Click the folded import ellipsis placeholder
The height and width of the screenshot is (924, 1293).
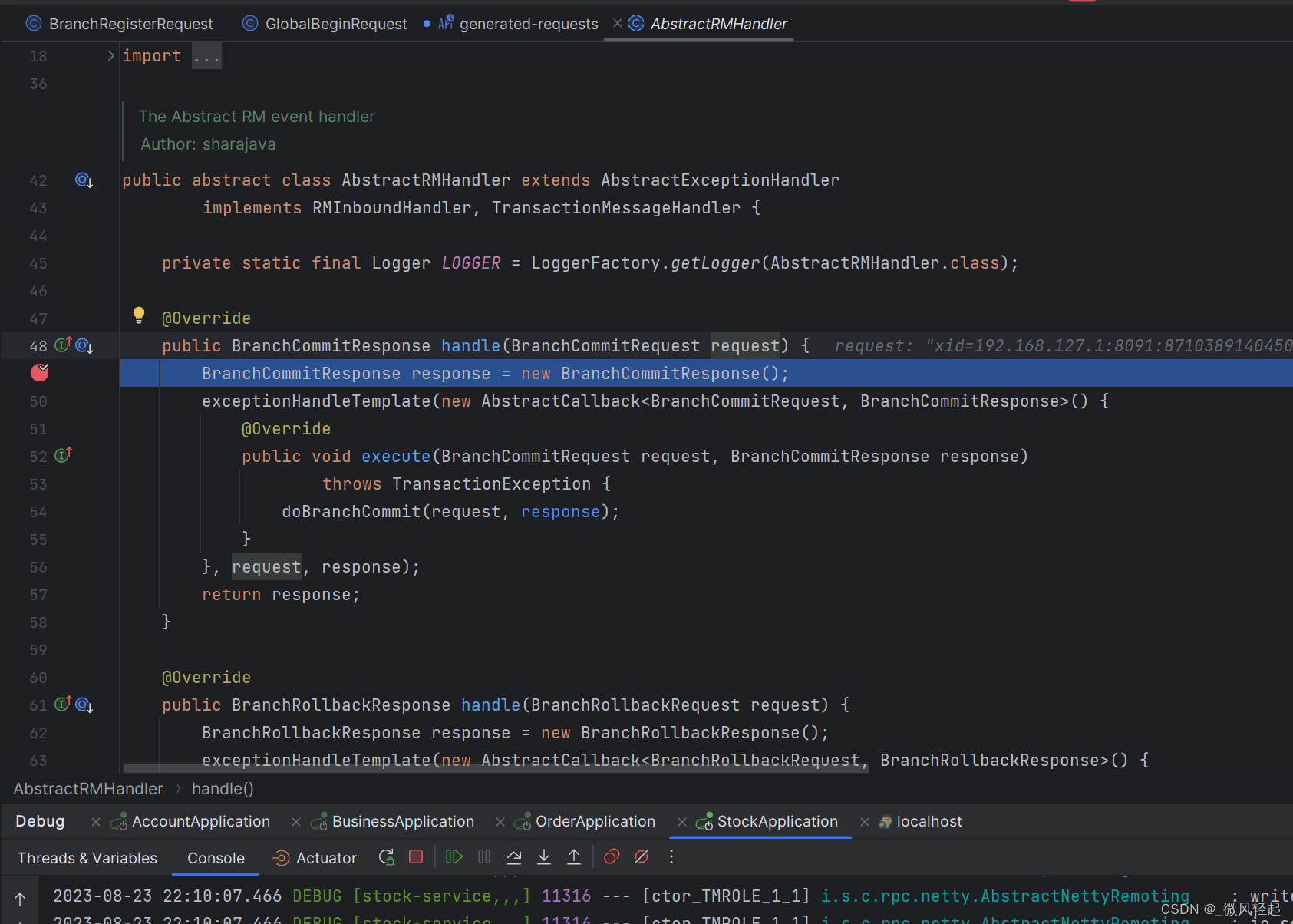point(206,56)
